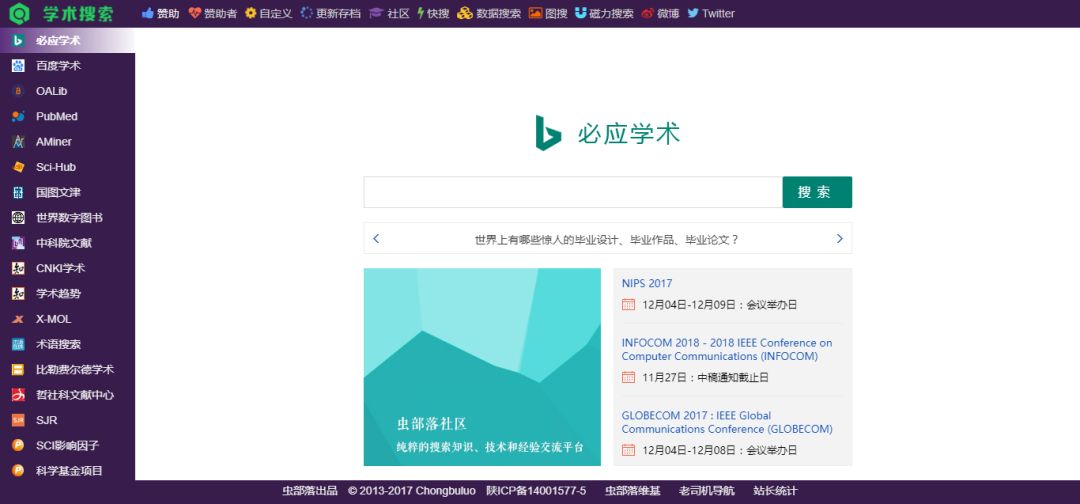The width and height of the screenshot is (1080, 504).
Task: Select CNKI学术 from sidebar
Action: [x=60, y=268]
